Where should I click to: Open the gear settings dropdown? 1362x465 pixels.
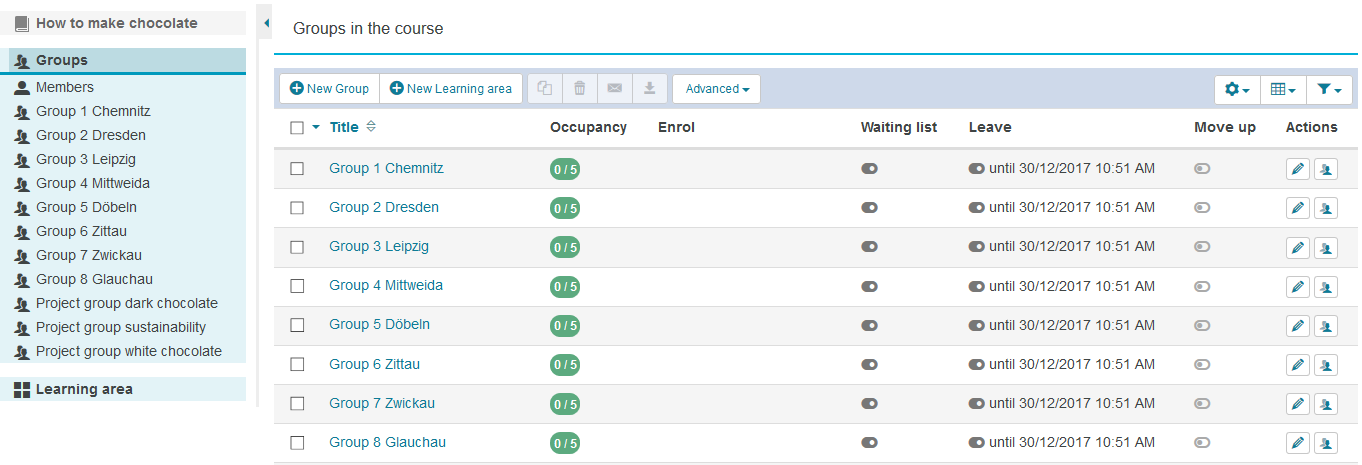click(1237, 90)
